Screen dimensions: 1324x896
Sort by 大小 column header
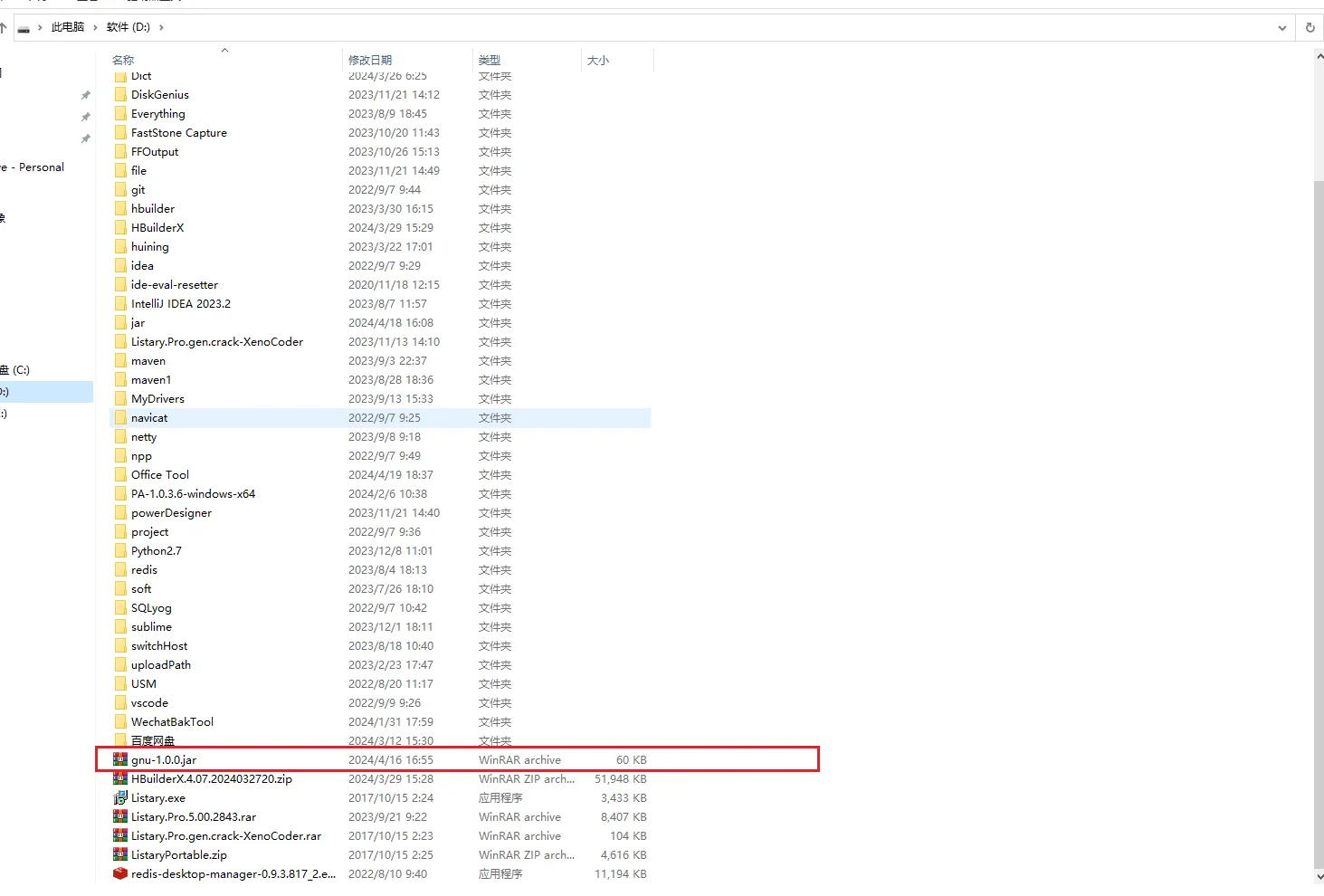pos(597,60)
